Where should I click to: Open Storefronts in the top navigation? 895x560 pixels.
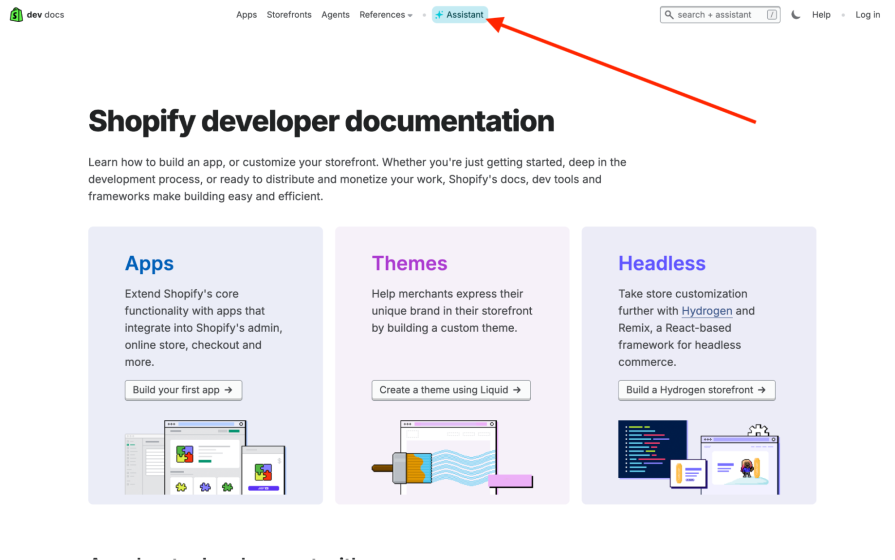tap(289, 15)
